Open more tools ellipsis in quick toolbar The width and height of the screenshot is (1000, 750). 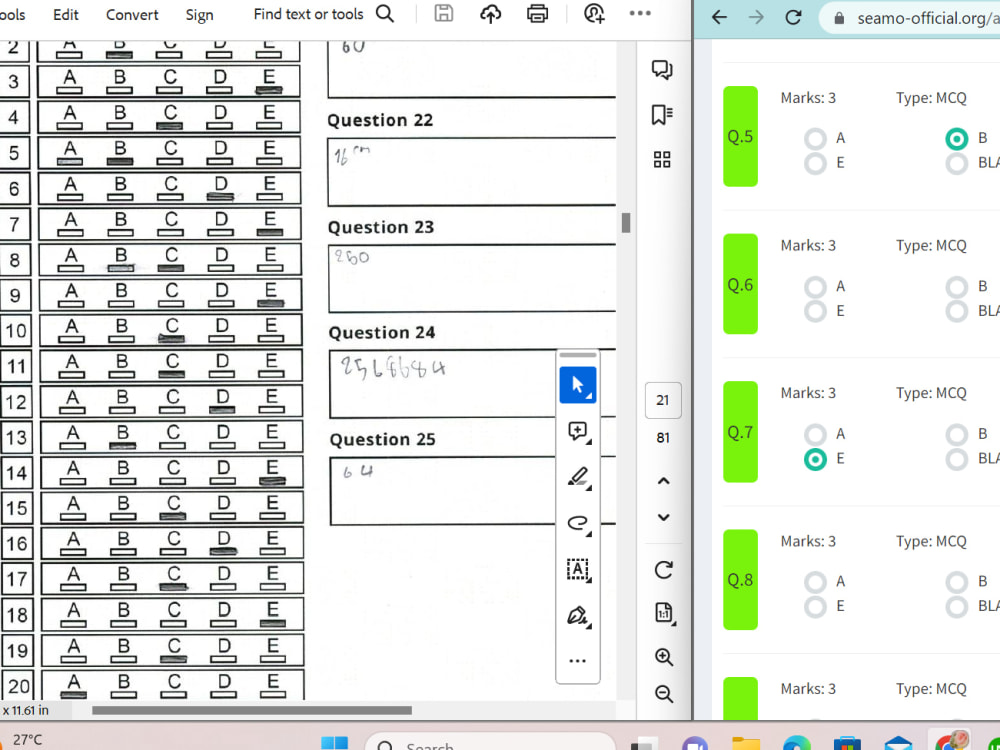578,661
